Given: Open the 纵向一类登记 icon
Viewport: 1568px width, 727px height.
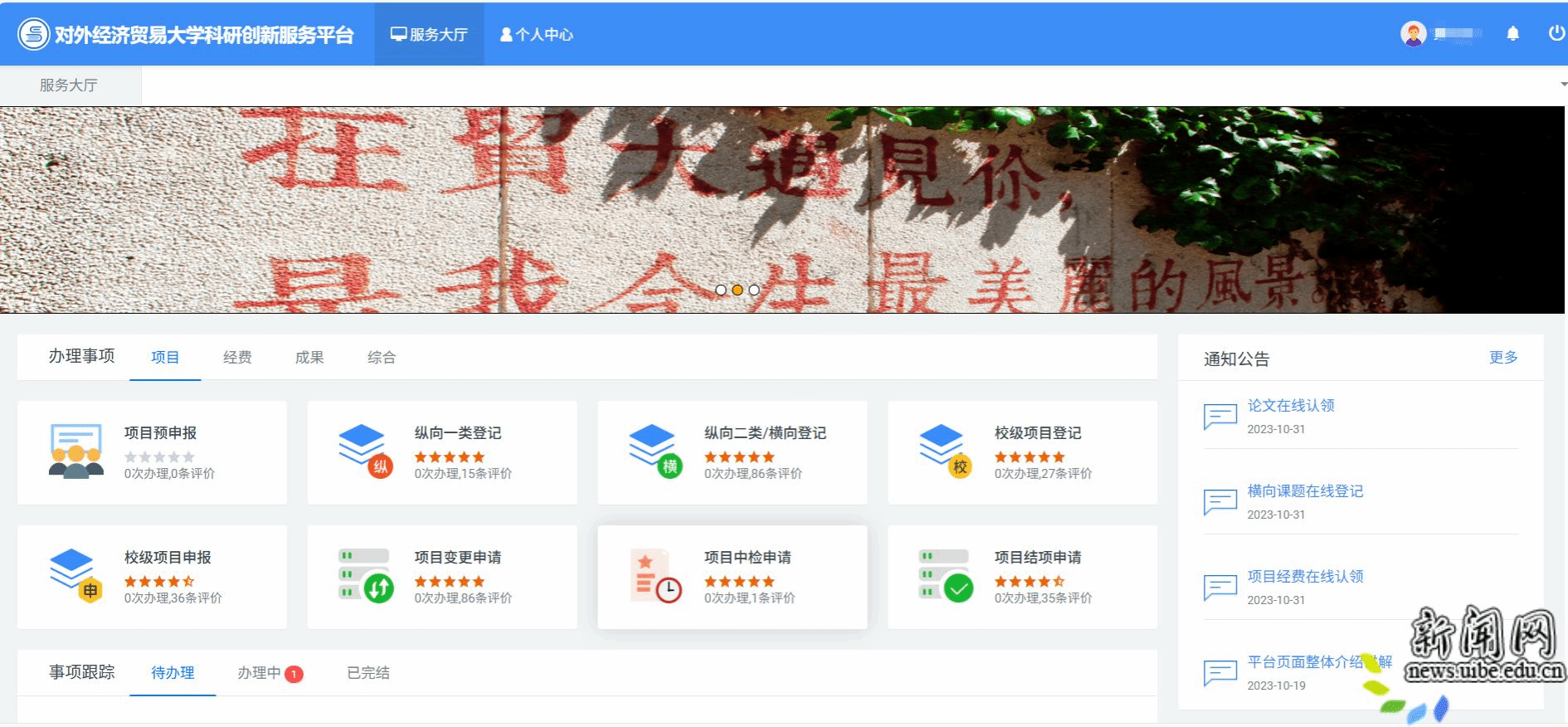Looking at the screenshot, I should pos(365,451).
